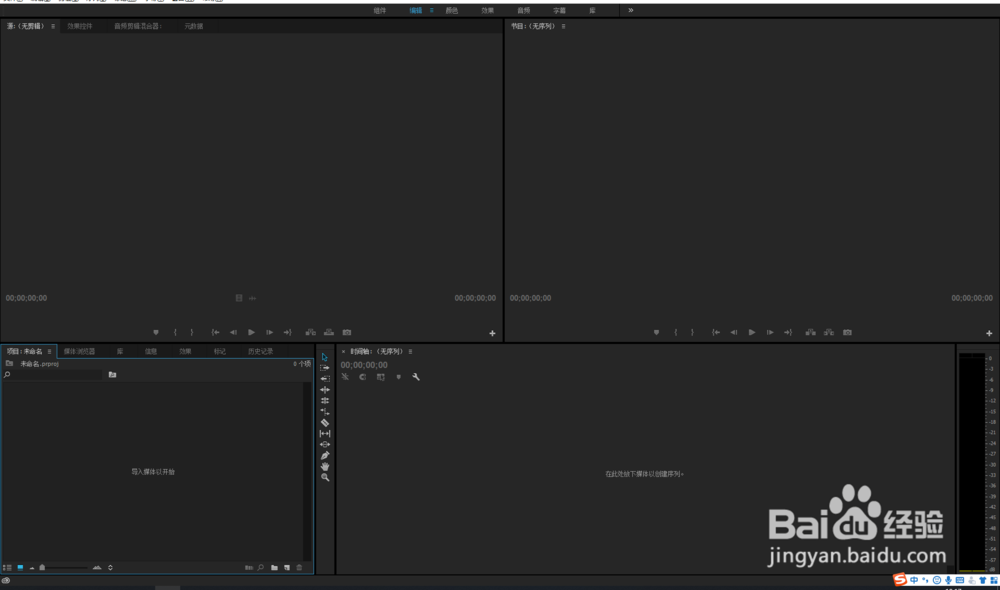
Task: Click the Timeline timecode field 00;00;00;00
Action: [365, 365]
